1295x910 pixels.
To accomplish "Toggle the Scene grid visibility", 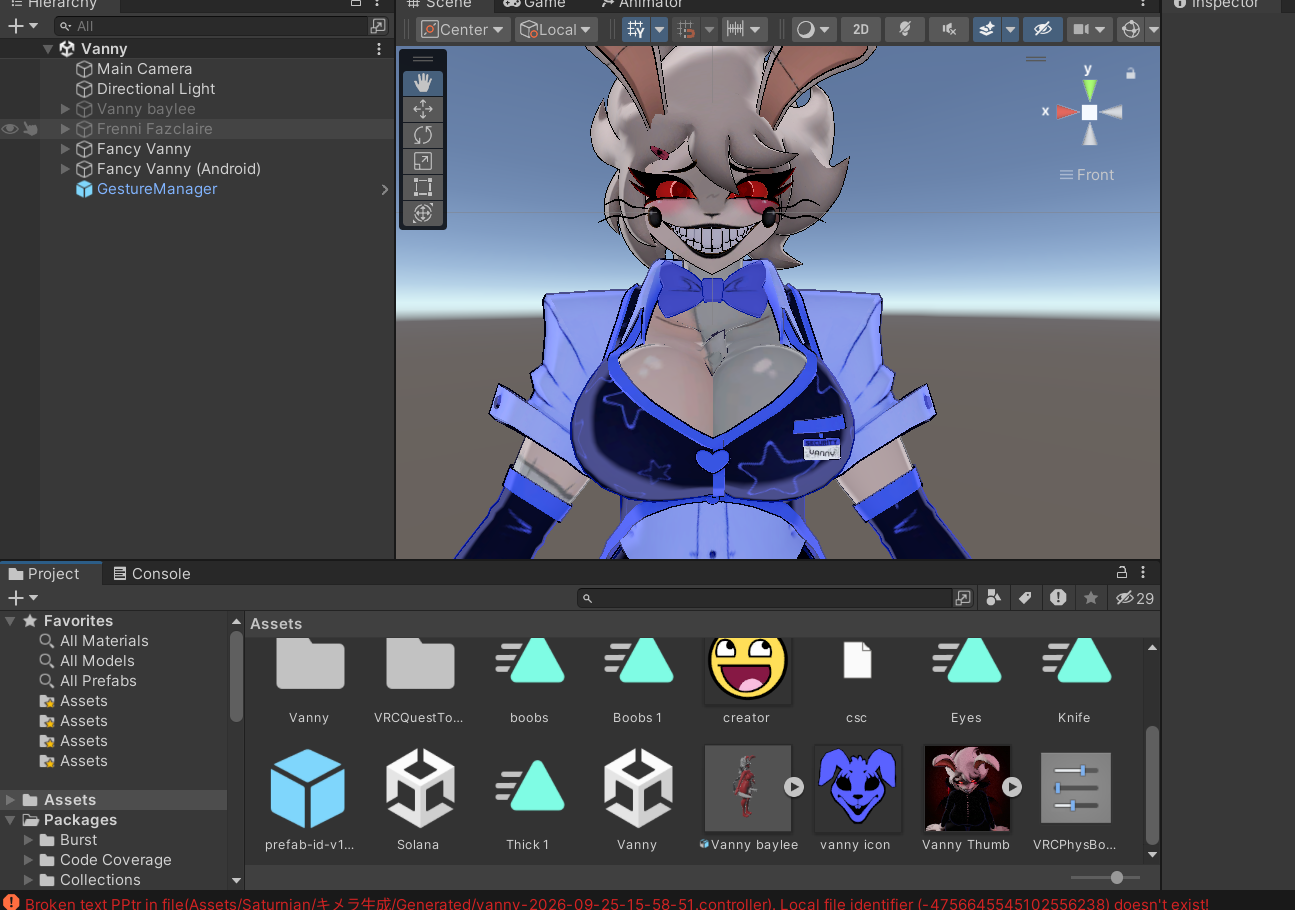I will (635, 30).
